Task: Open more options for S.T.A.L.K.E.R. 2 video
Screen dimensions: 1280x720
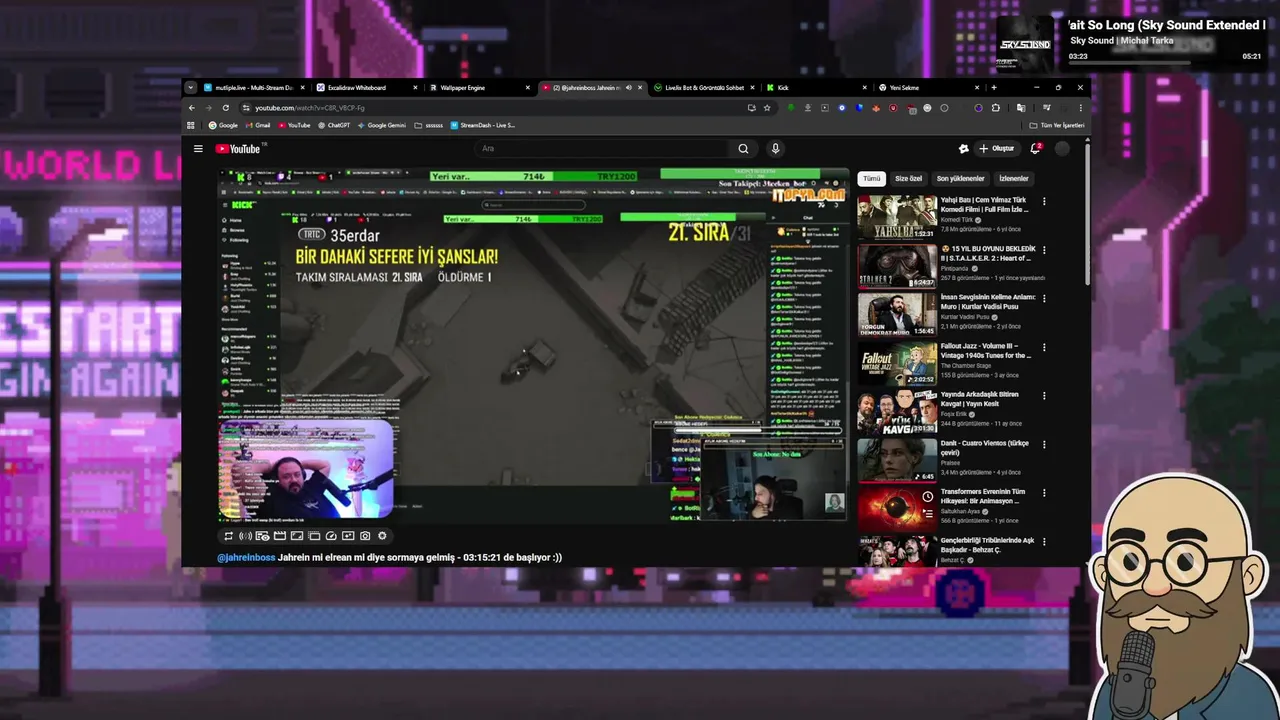Action: [1044, 250]
